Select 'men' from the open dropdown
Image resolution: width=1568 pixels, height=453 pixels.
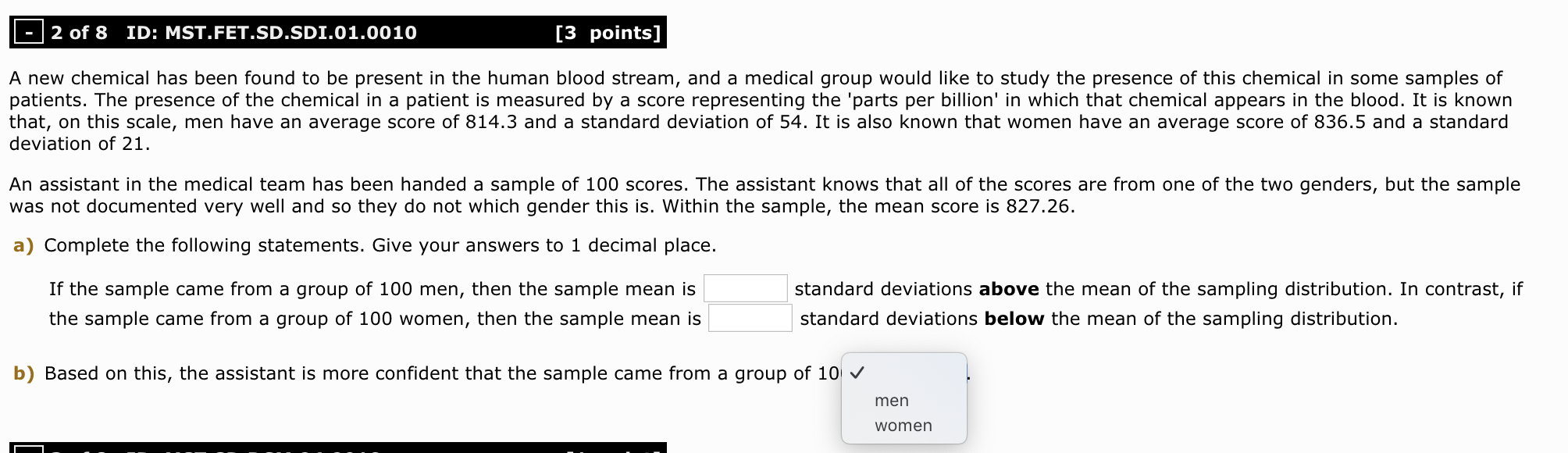(890, 400)
